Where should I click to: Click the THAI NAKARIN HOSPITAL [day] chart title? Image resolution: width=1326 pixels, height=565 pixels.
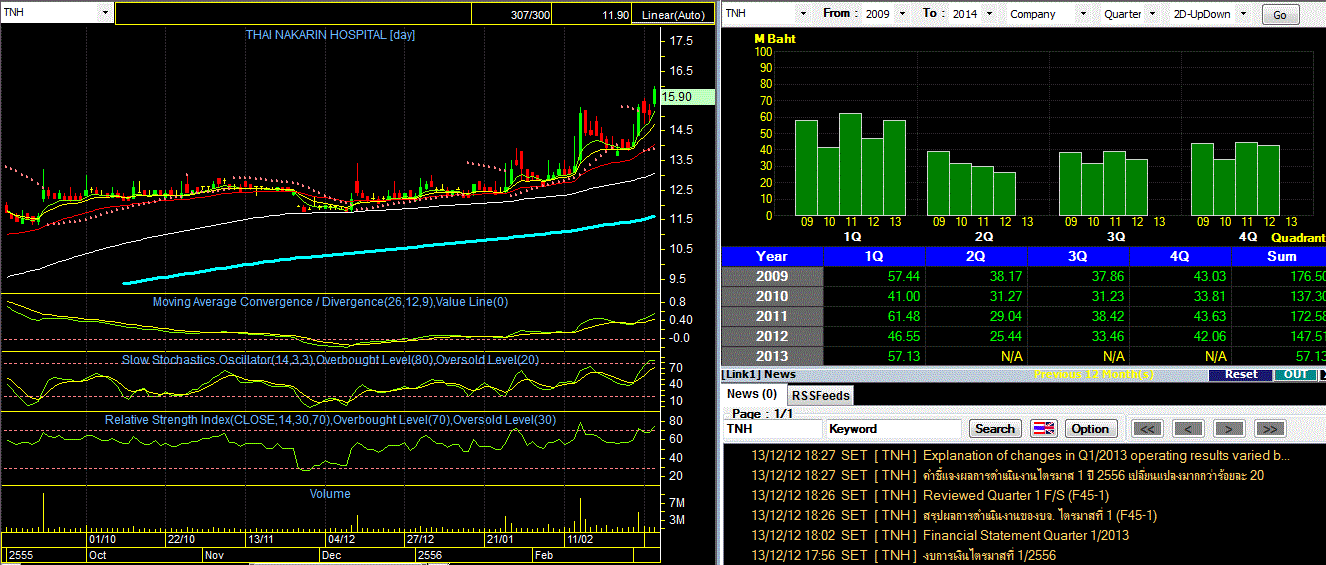coord(330,35)
